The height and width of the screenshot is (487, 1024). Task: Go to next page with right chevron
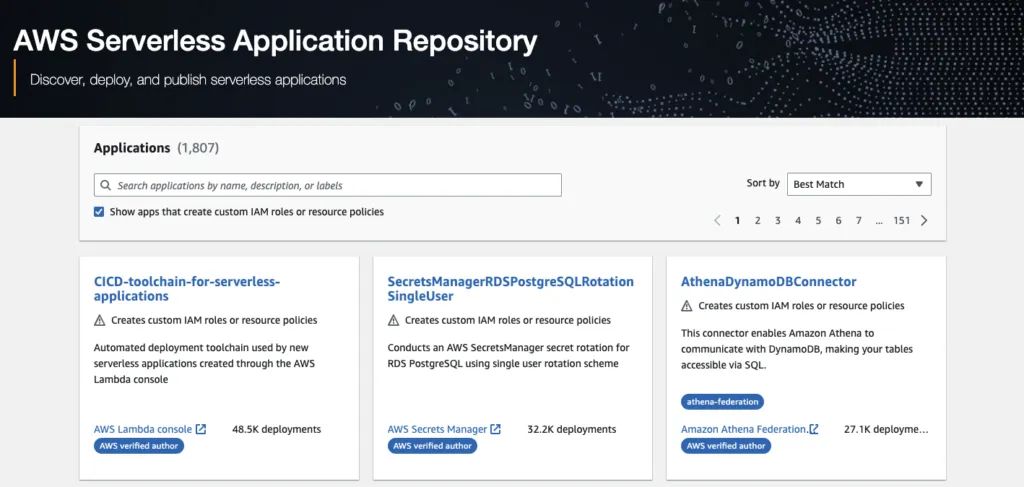(924, 221)
